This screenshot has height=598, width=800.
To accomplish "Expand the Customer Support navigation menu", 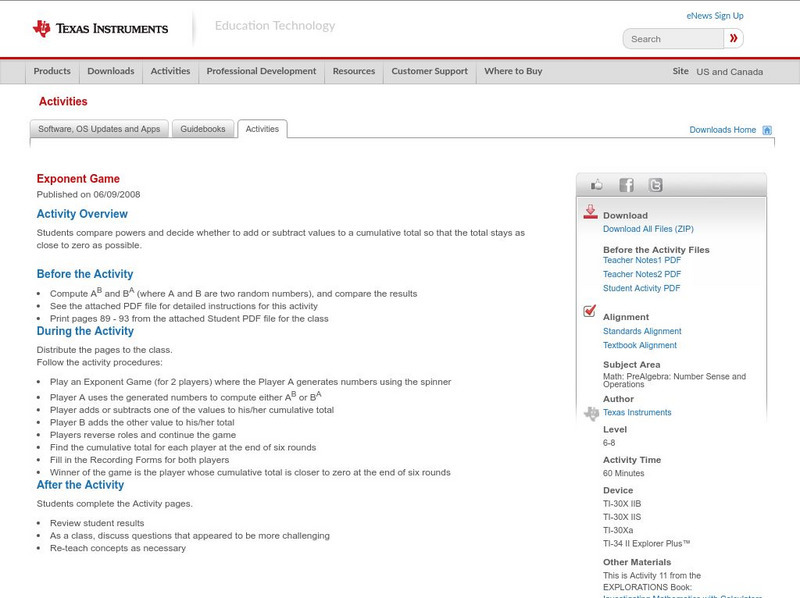I will pyautogui.click(x=429, y=72).
